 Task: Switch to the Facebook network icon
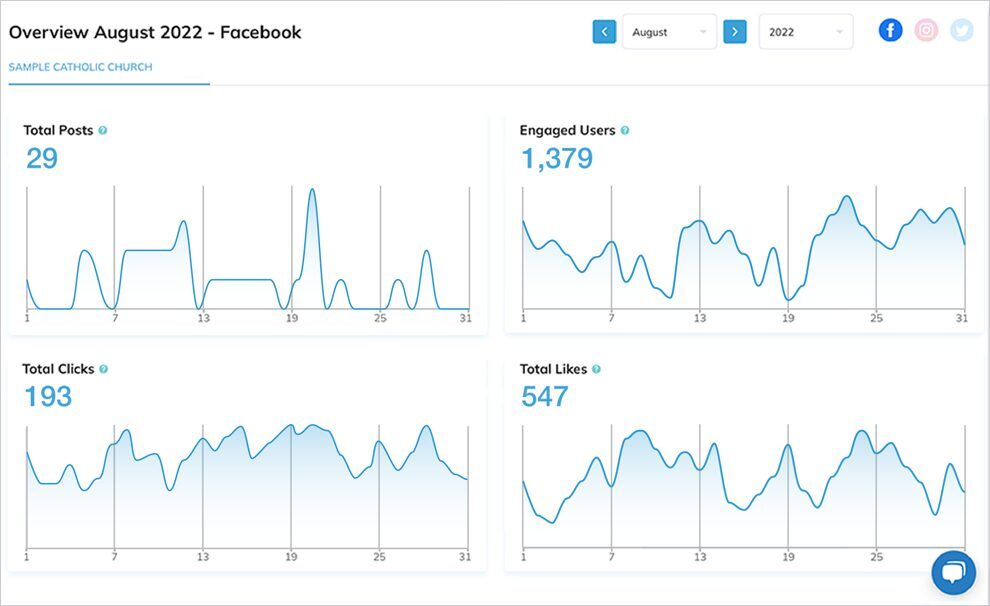pos(889,29)
